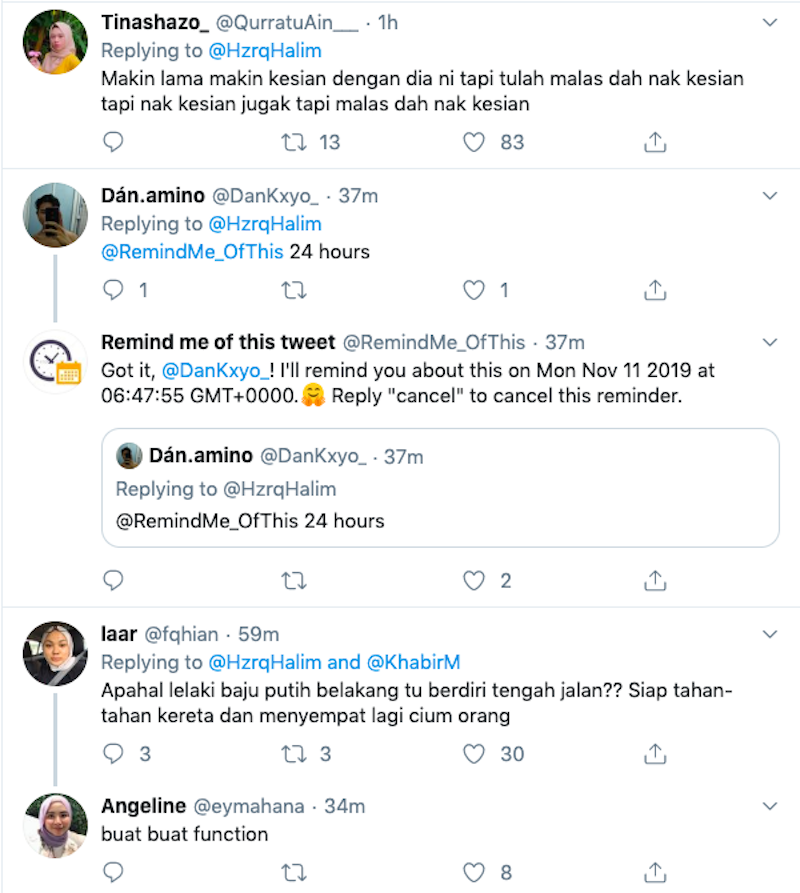Image resolution: width=800 pixels, height=893 pixels.
Task: Open Tinashazo_ profile name link
Action: click(156, 22)
